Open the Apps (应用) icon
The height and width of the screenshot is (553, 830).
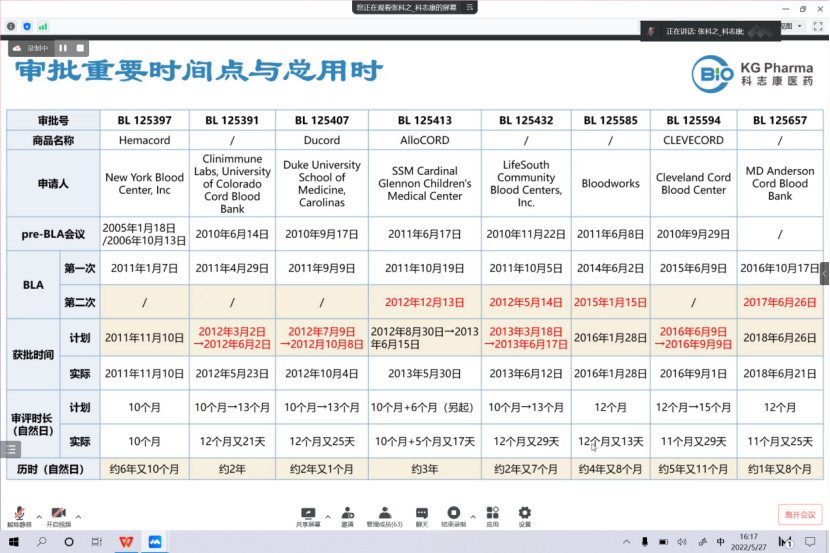[x=493, y=516]
